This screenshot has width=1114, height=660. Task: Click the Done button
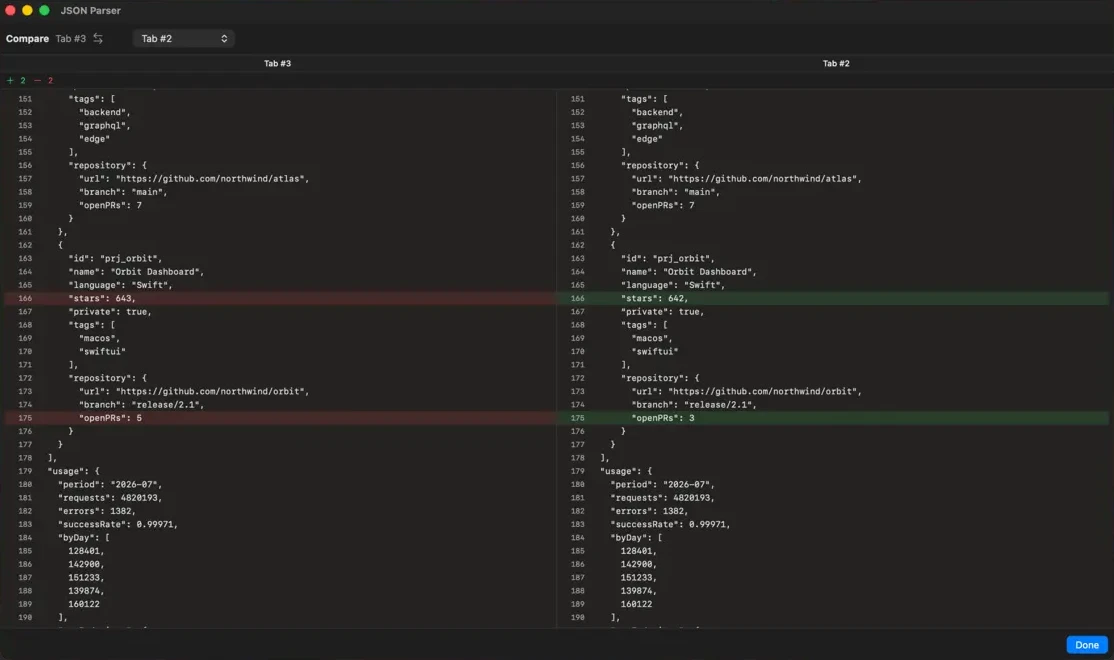click(1086, 644)
